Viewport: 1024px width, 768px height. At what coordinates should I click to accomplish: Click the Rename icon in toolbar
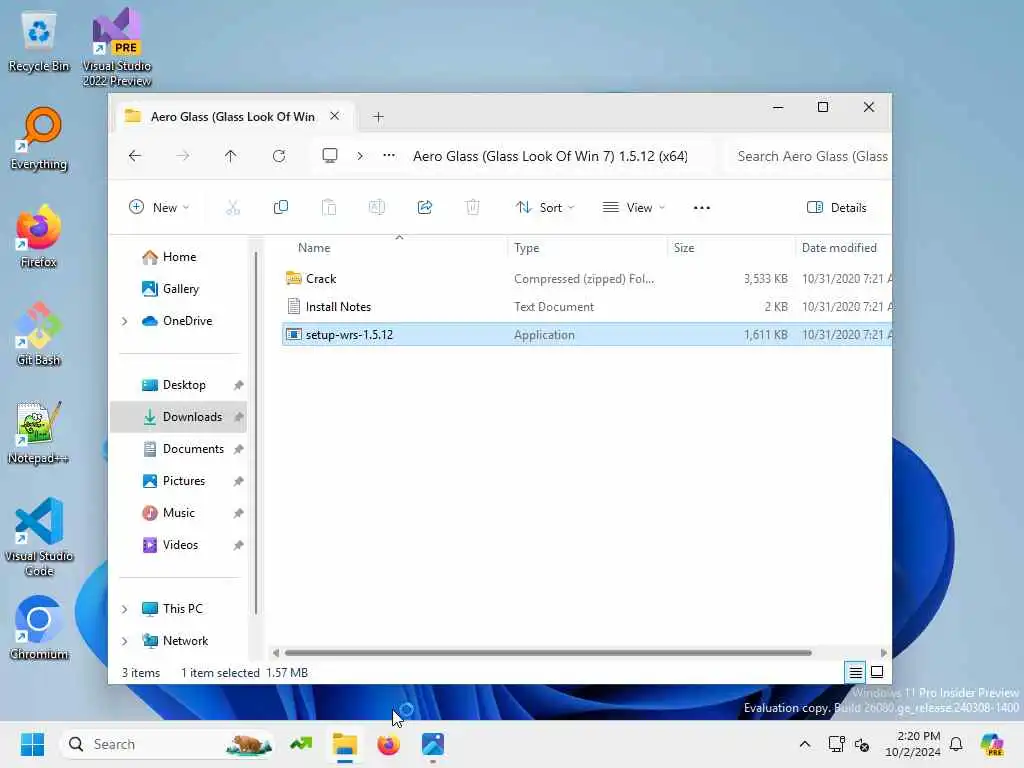[x=377, y=208]
